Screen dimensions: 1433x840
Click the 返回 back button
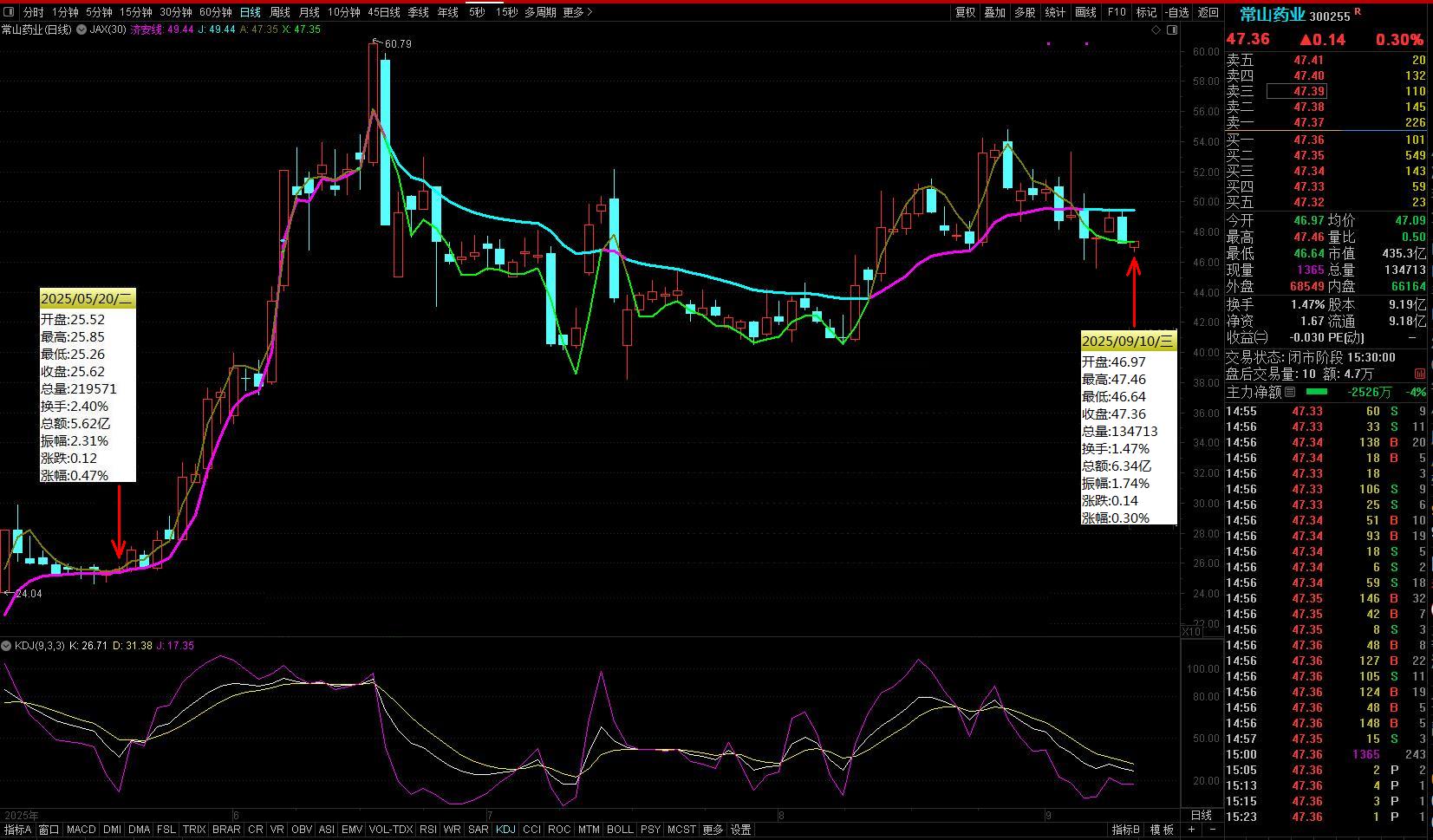pyautogui.click(x=1208, y=12)
